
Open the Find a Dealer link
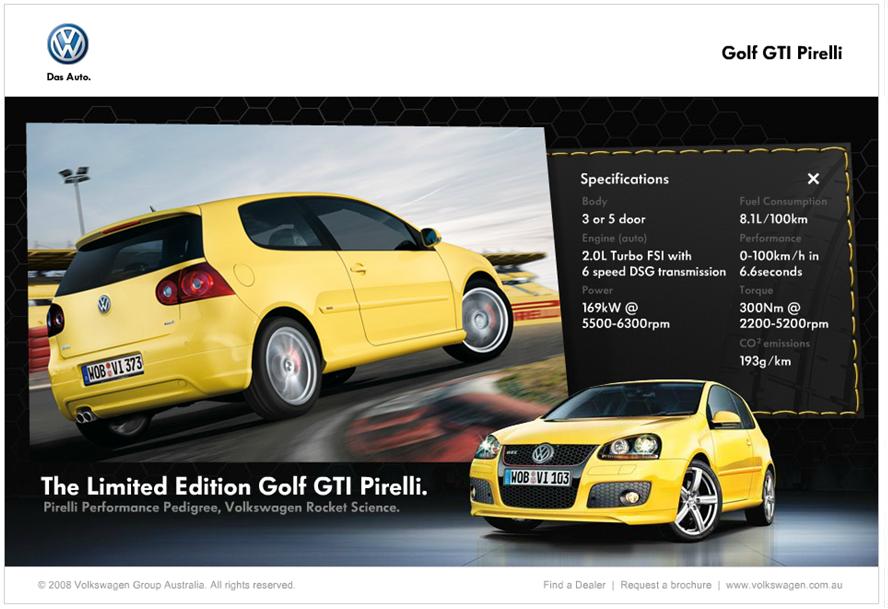coord(576,585)
